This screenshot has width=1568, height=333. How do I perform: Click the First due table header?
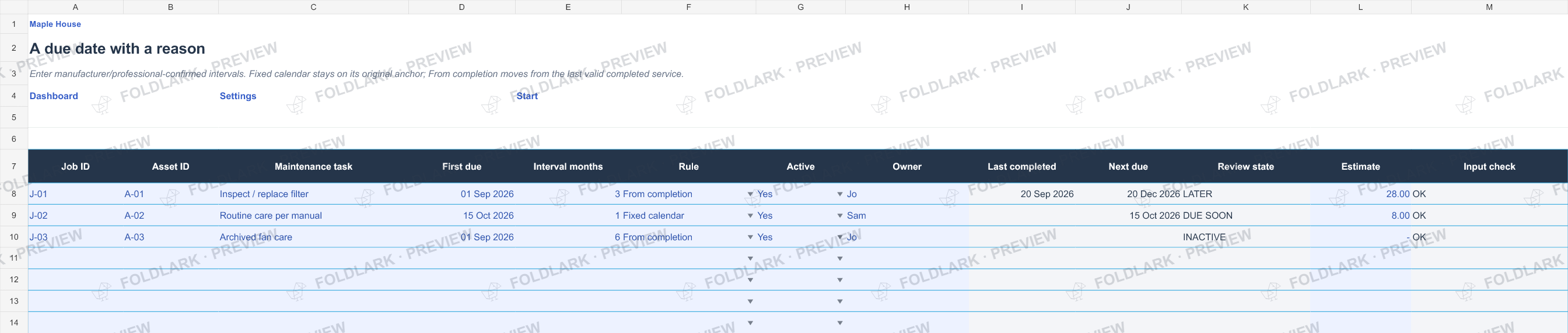click(x=461, y=166)
